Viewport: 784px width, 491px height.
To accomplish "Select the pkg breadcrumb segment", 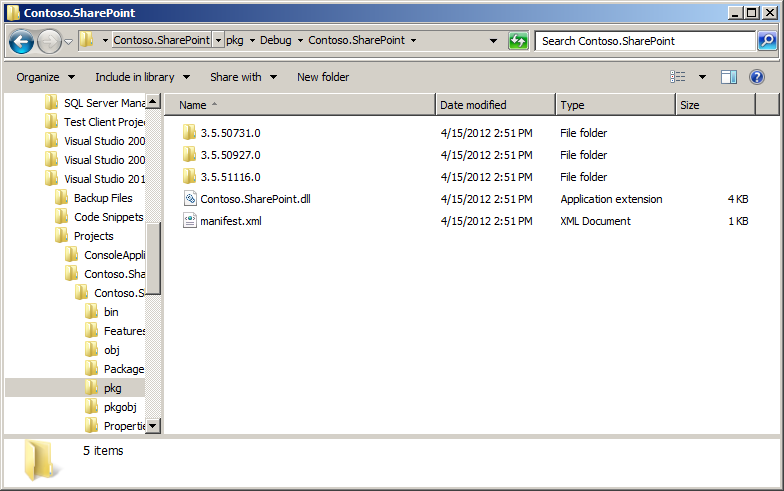I will 235,40.
